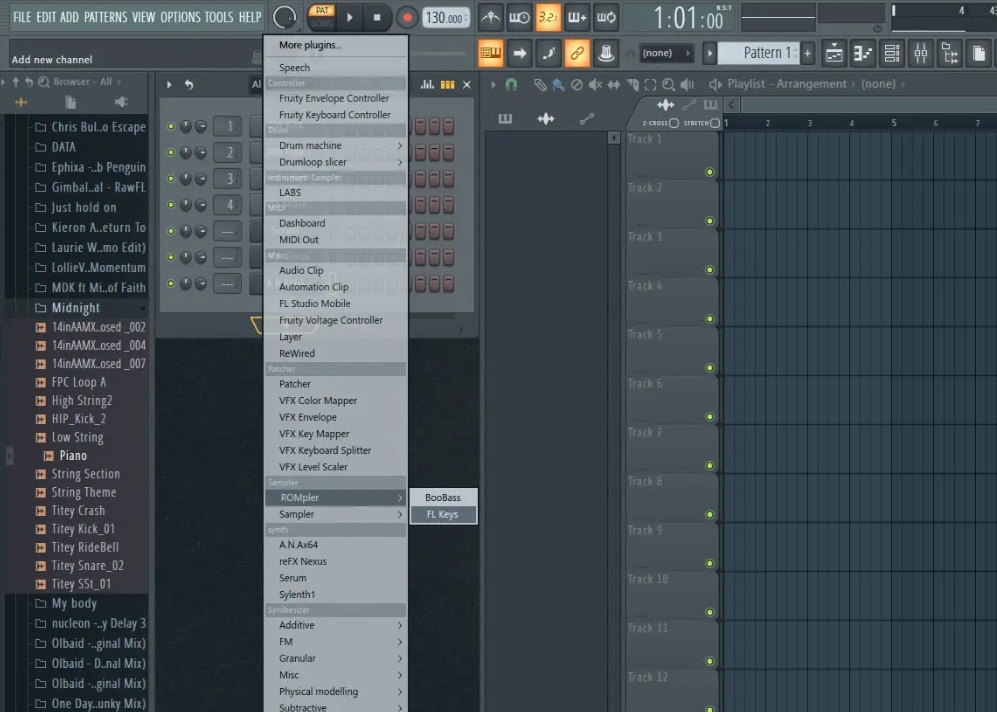Viewport: 997px width, 712px height.
Task: Select FL Keys from the ROMpler submenu
Action: [x=443, y=514]
